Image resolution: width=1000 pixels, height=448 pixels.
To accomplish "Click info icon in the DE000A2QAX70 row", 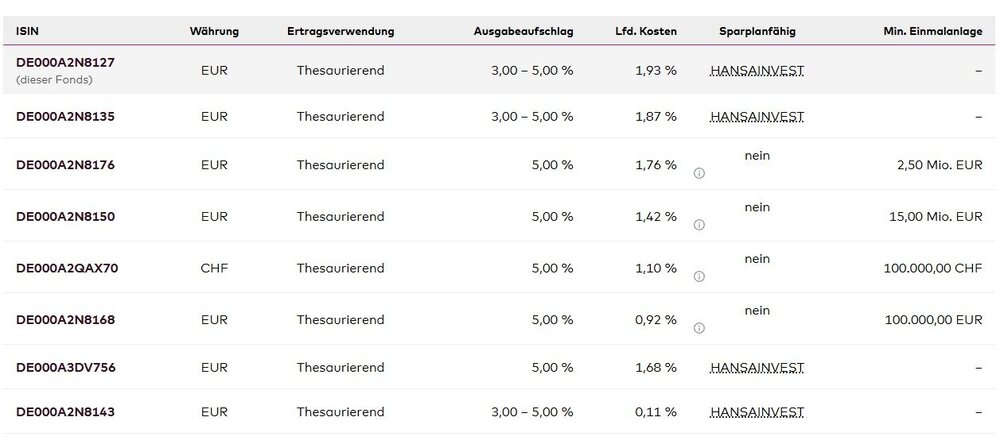I will pyautogui.click(x=699, y=277).
